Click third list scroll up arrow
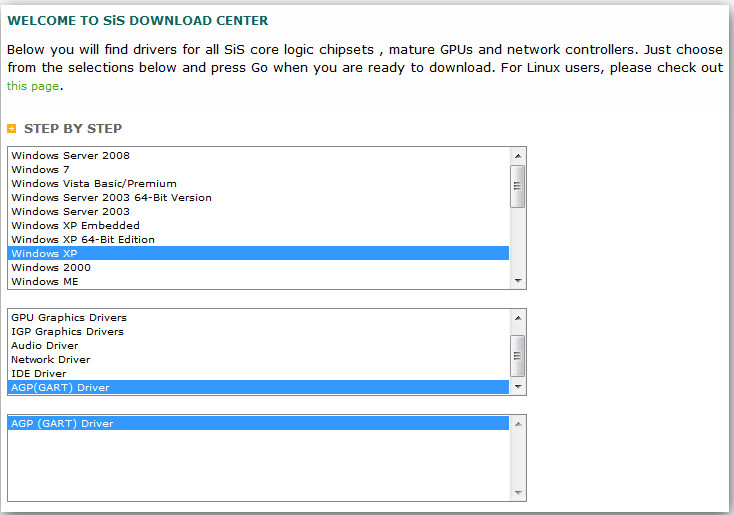Screen dimensions: 734x515 click(x=518, y=424)
